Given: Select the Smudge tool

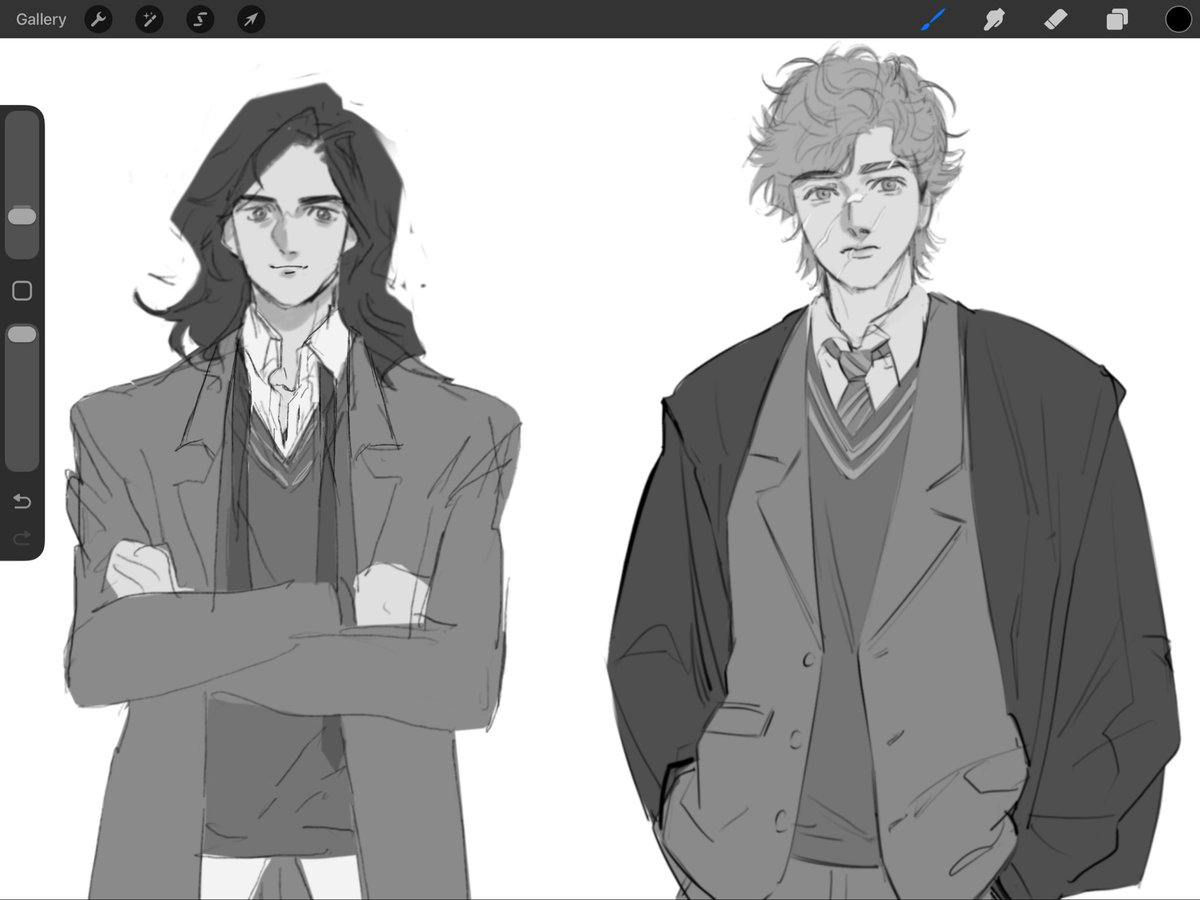Looking at the screenshot, I should click(994, 19).
